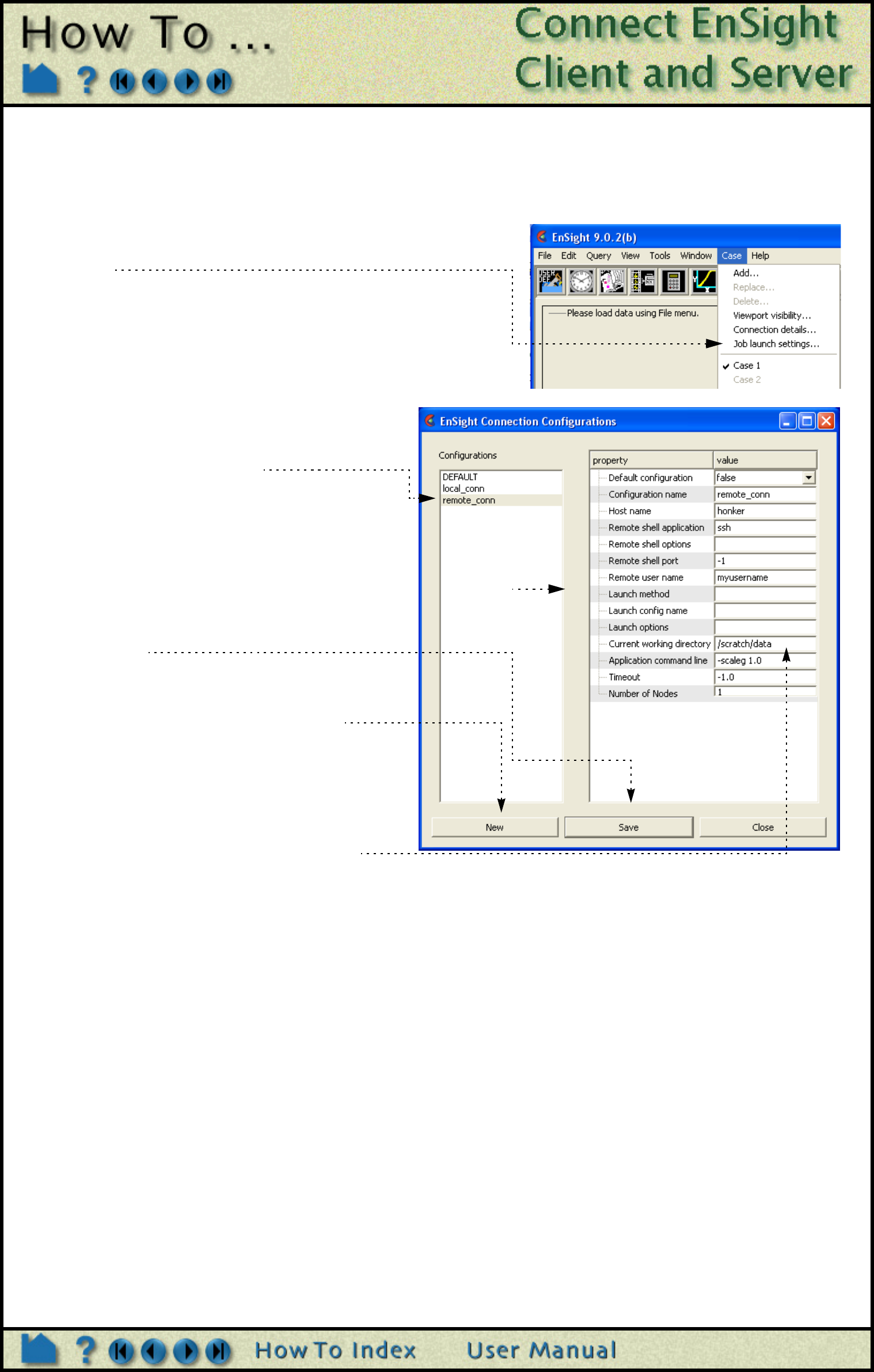The image size is (874, 1372).
Task: Follow the How To Index link
Action: (336, 1350)
